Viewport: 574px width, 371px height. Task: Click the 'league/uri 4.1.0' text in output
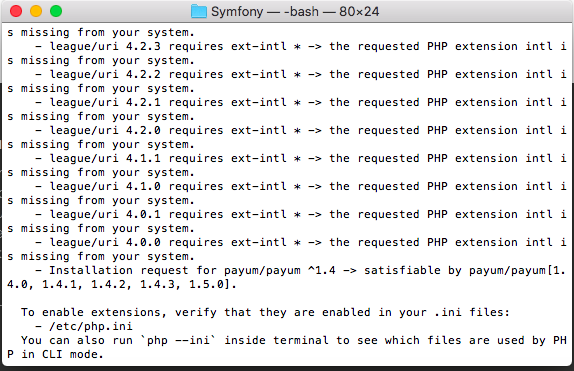point(105,186)
